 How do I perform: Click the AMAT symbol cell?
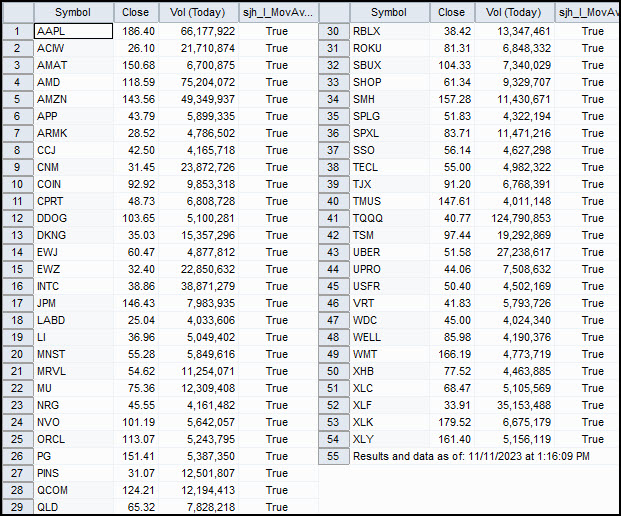click(x=74, y=65)
